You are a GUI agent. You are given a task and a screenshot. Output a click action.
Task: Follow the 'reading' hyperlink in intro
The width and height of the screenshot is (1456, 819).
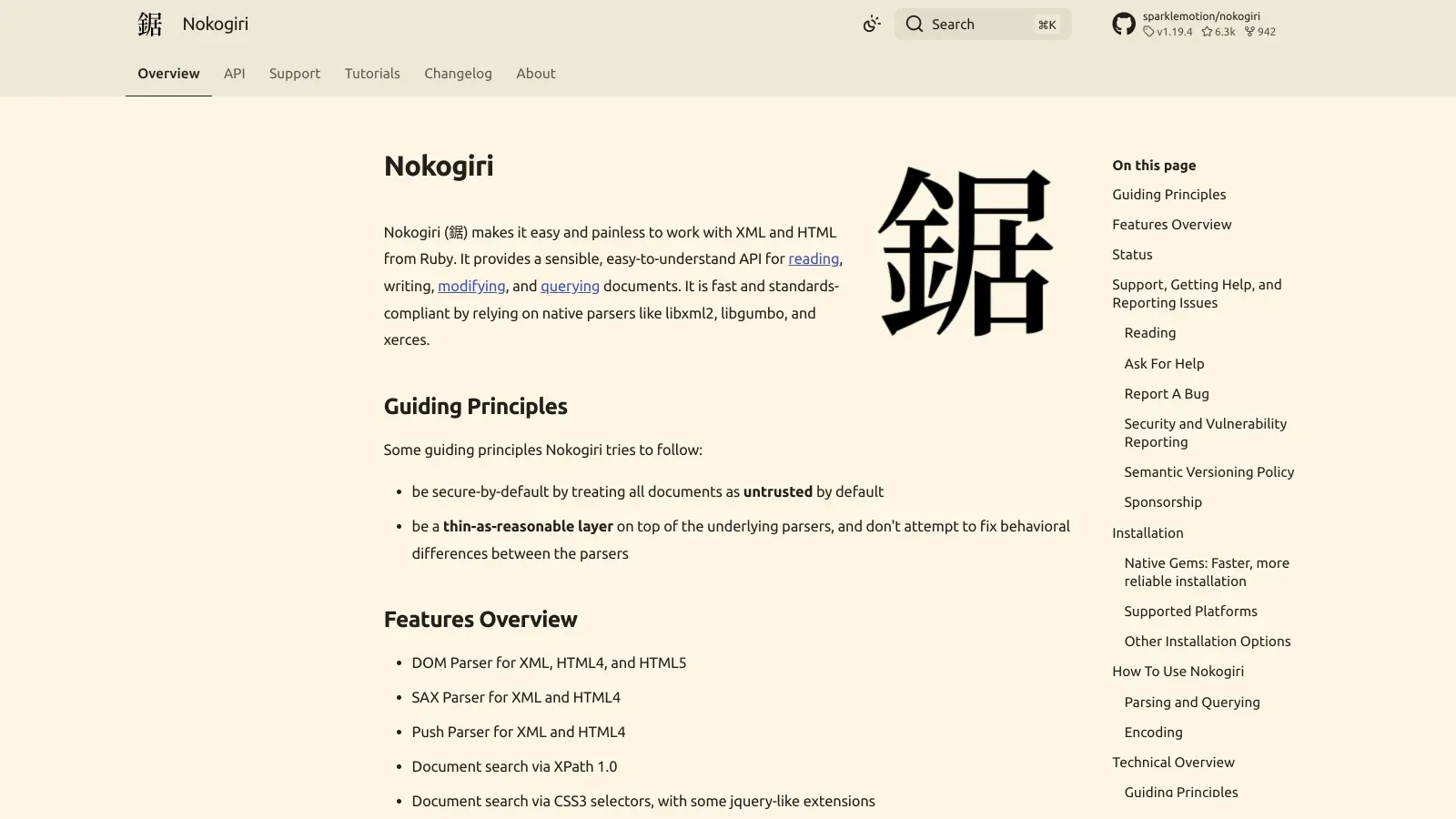(814, 259)
